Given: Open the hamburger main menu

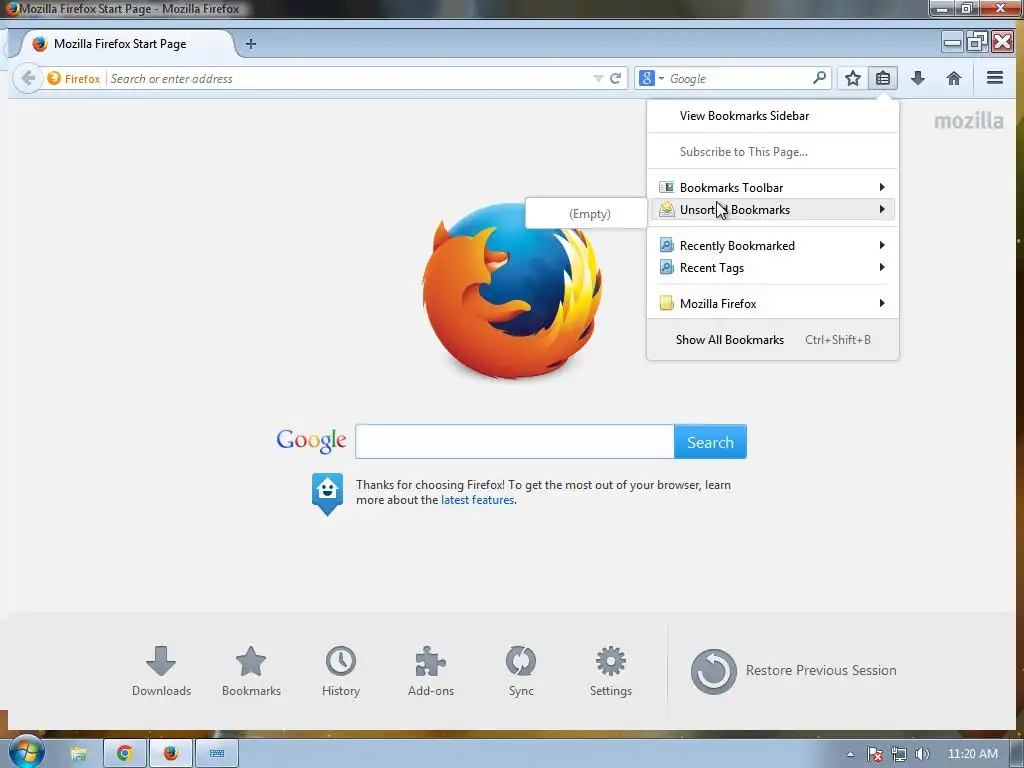Looking at the screenshot, I should (x=995, y=78).
